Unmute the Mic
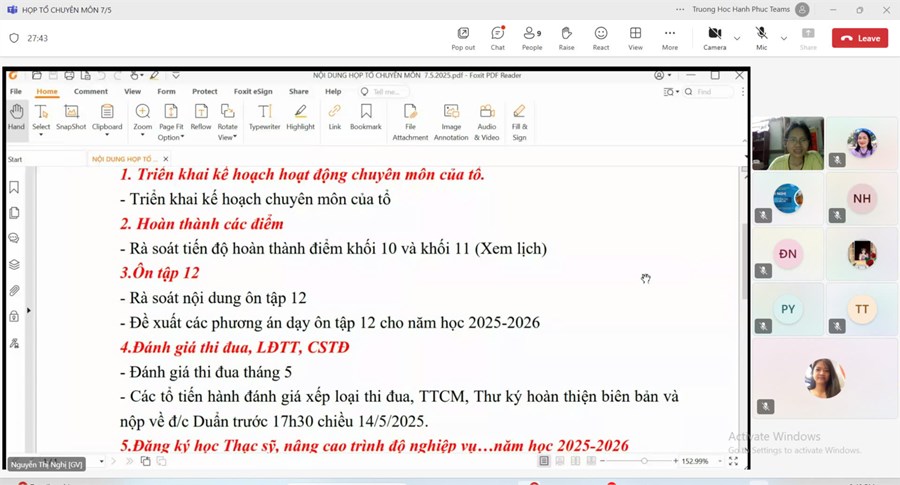 761,37
